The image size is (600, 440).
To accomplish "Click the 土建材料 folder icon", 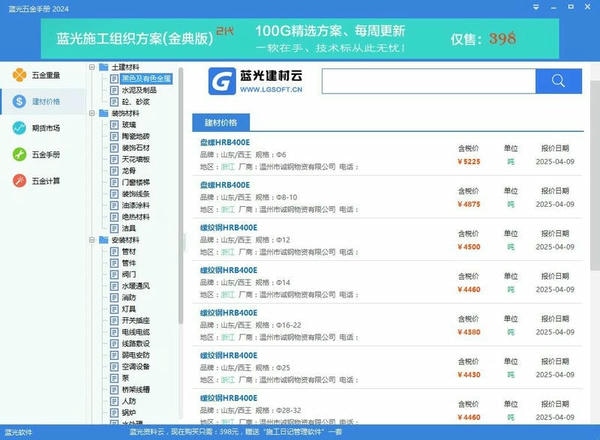I will tap(103, 67).
